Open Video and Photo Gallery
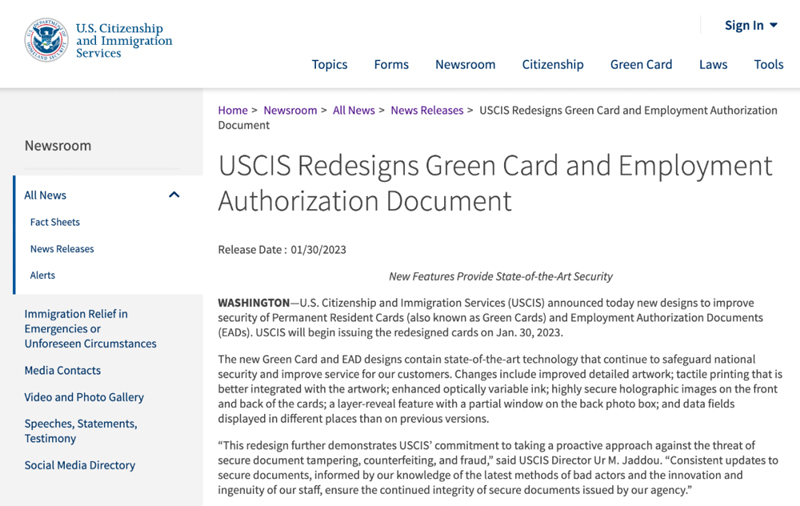Viewport: 800px width, 506px height. tap(84, 397)
